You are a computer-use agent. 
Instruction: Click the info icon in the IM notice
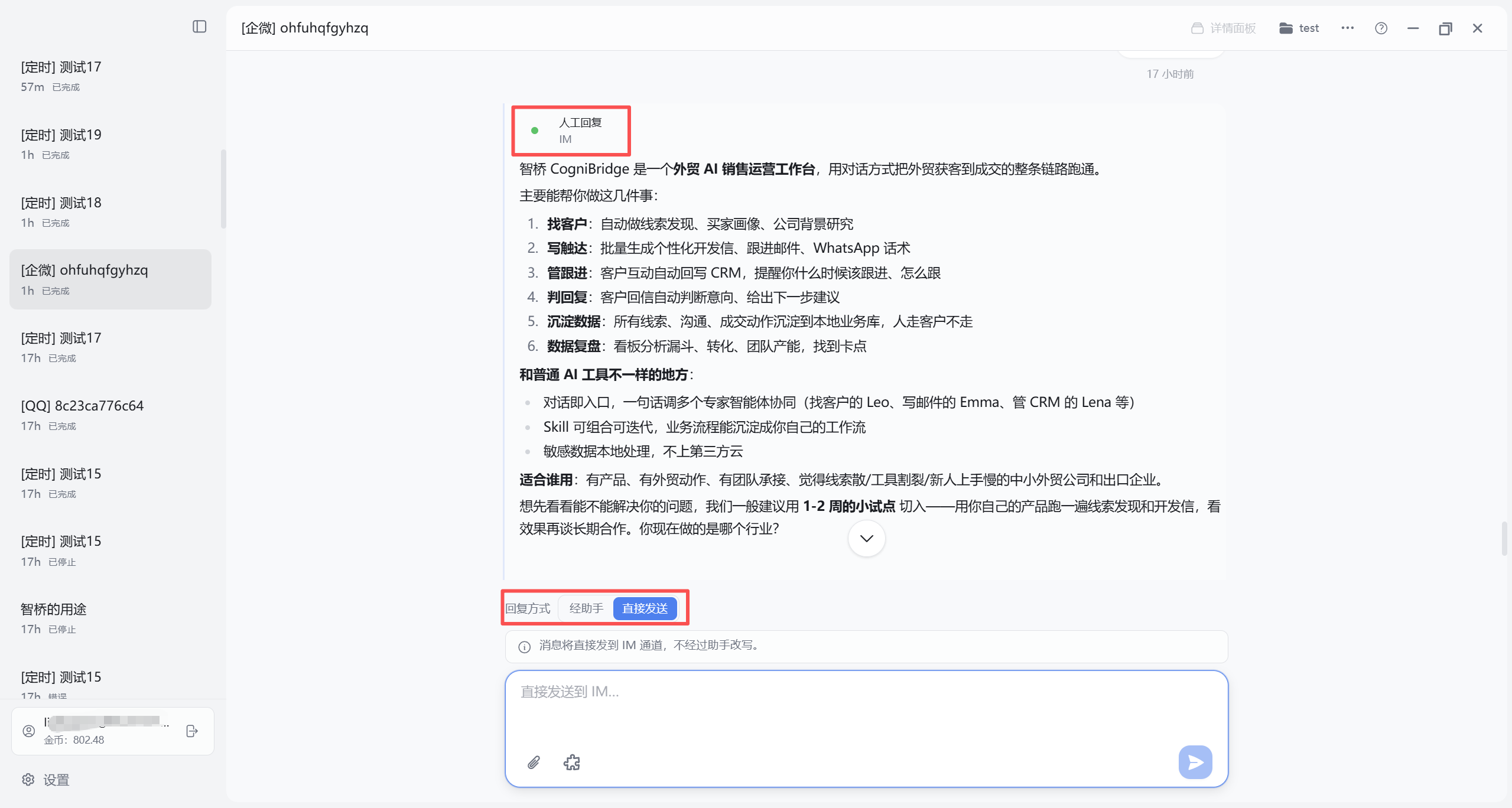(524, 647)
